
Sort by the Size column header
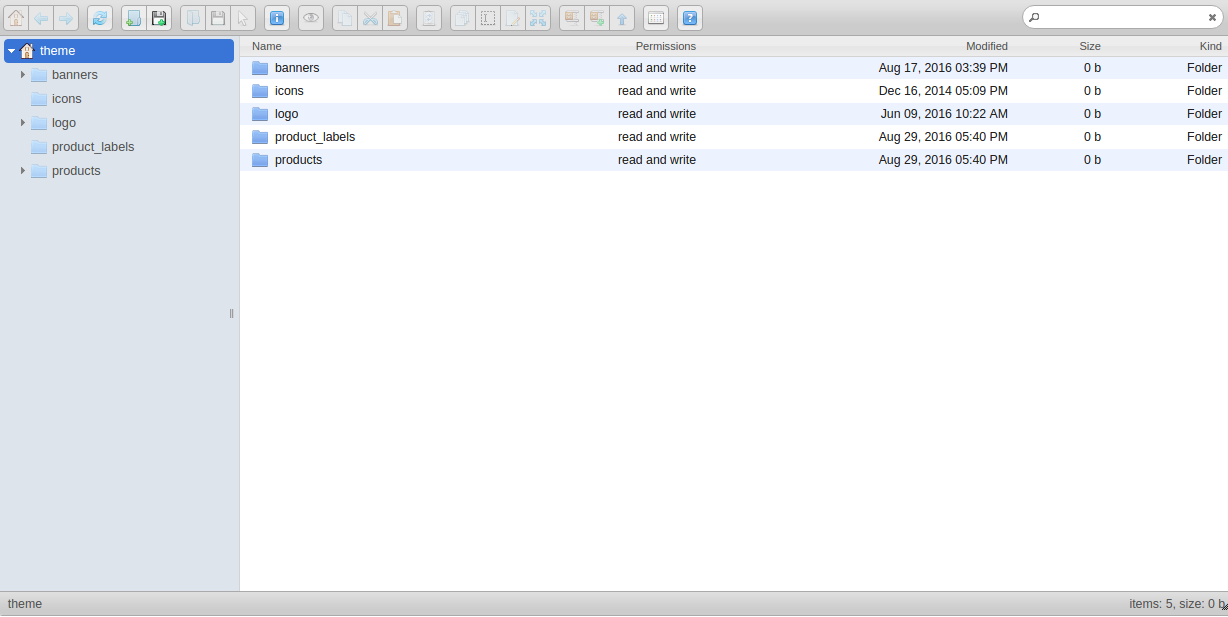[1090, 46]
